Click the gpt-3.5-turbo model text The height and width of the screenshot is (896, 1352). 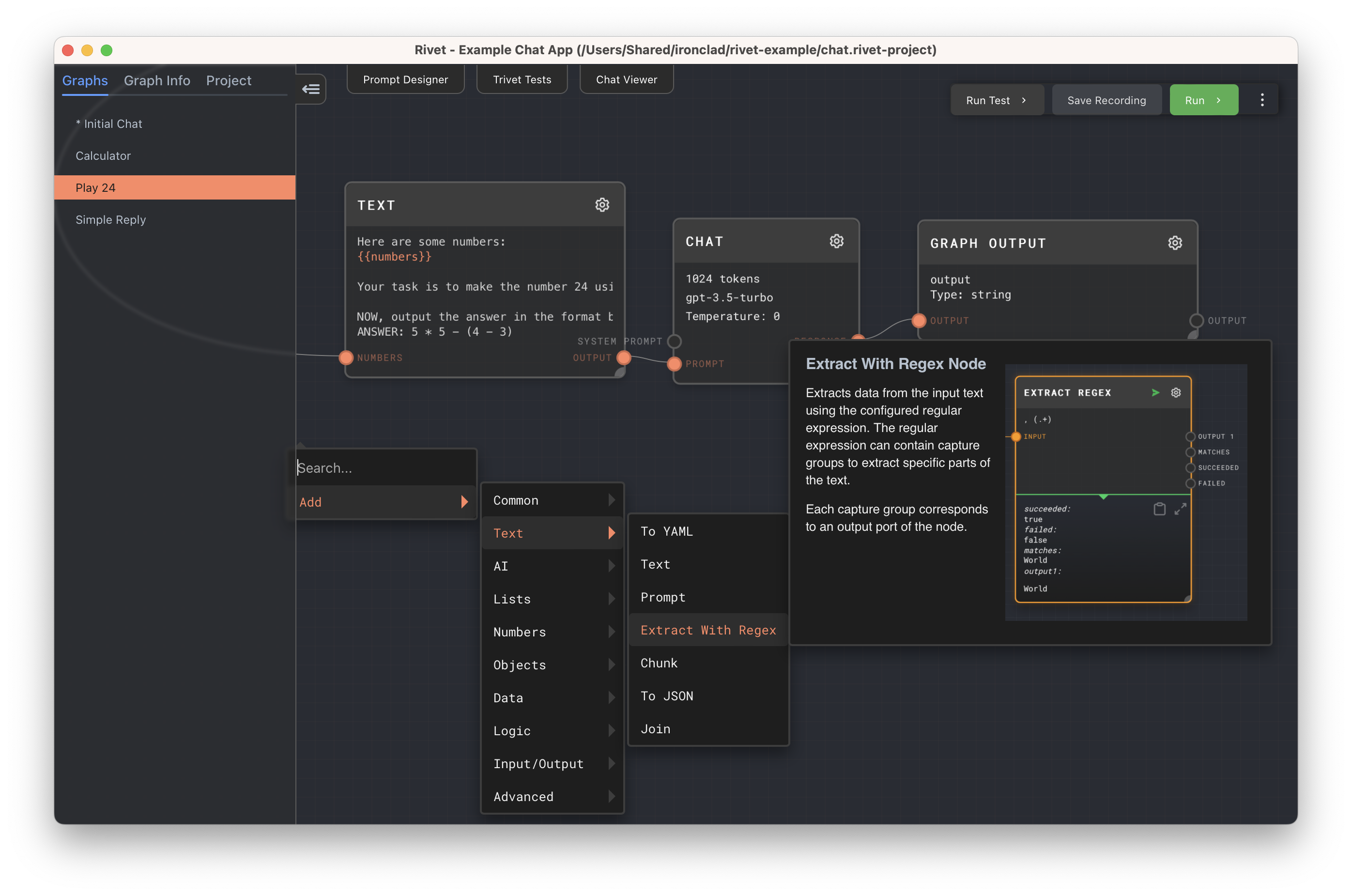[x=729, y=298]
